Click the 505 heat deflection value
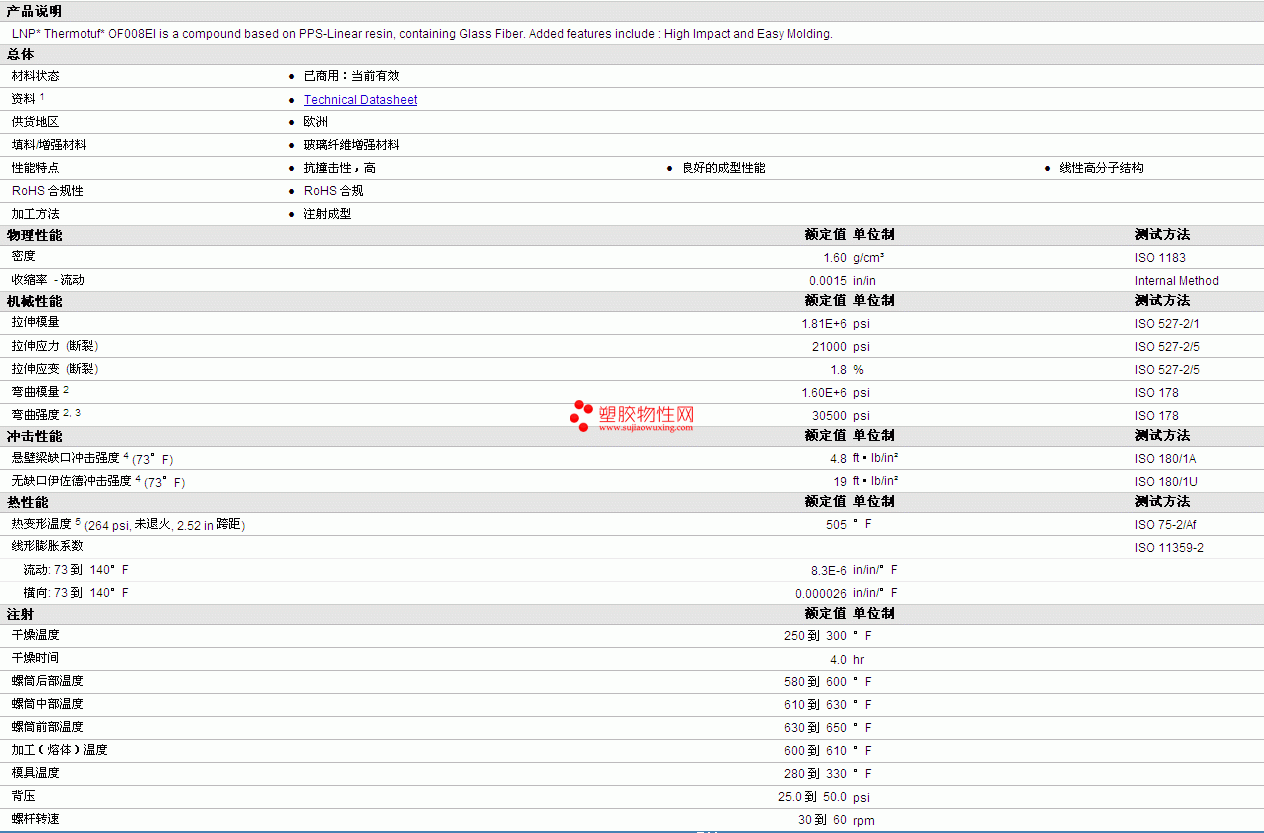This screenshot has height=833, width=1264. pyautogui.click(x=836, y=525)
